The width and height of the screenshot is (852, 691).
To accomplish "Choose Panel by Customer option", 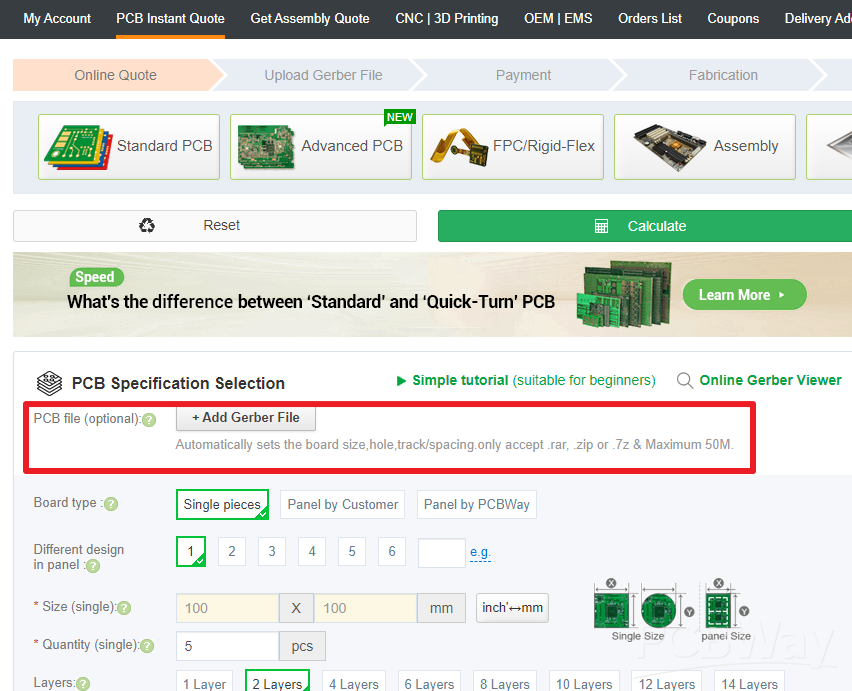I will pos(342,505).
